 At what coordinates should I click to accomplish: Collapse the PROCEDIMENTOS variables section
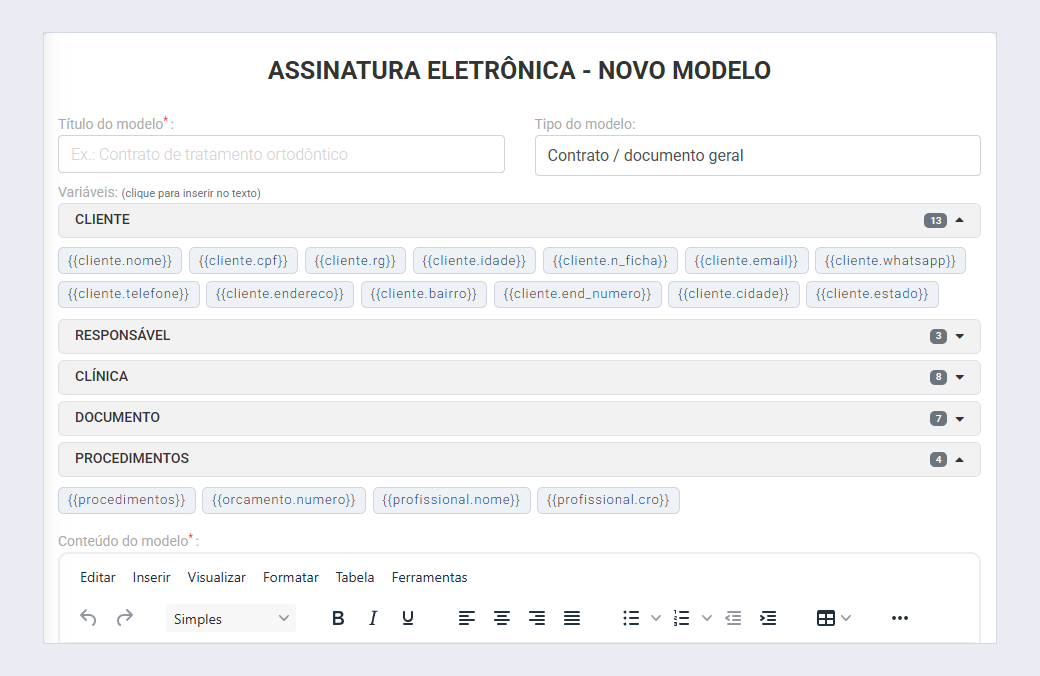pos(519,459)
